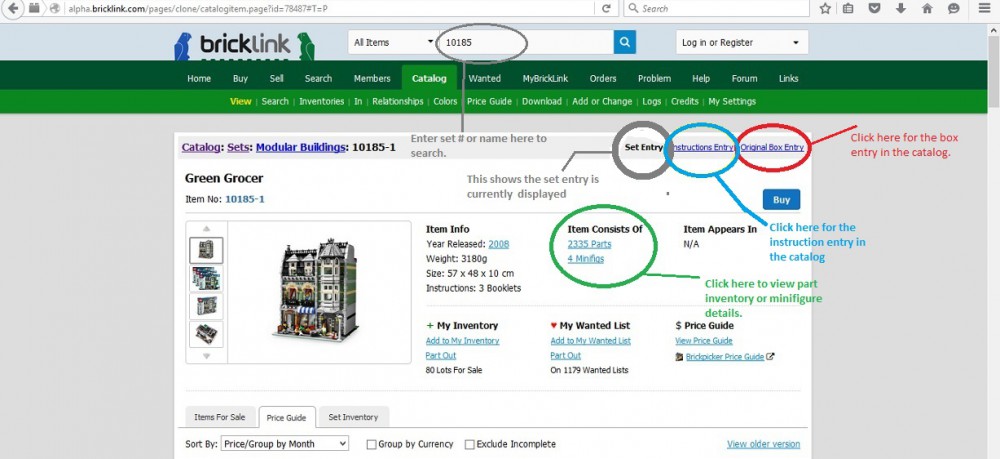This screenshot has height=459, width=1000.
Task: Select the Colors submenu link
Action: (x=445, y=101)
